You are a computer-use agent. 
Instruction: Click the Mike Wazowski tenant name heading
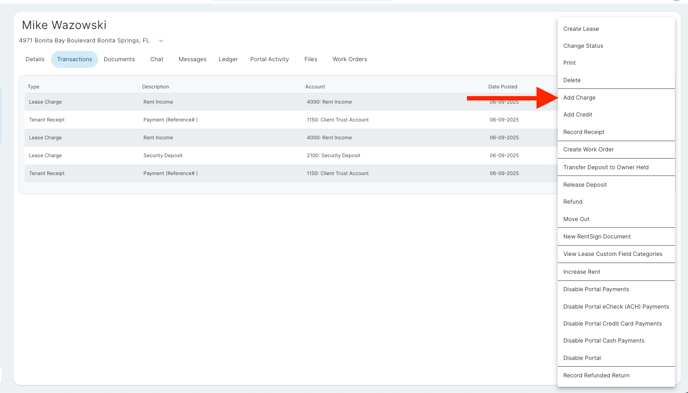[x=64, y=25]
